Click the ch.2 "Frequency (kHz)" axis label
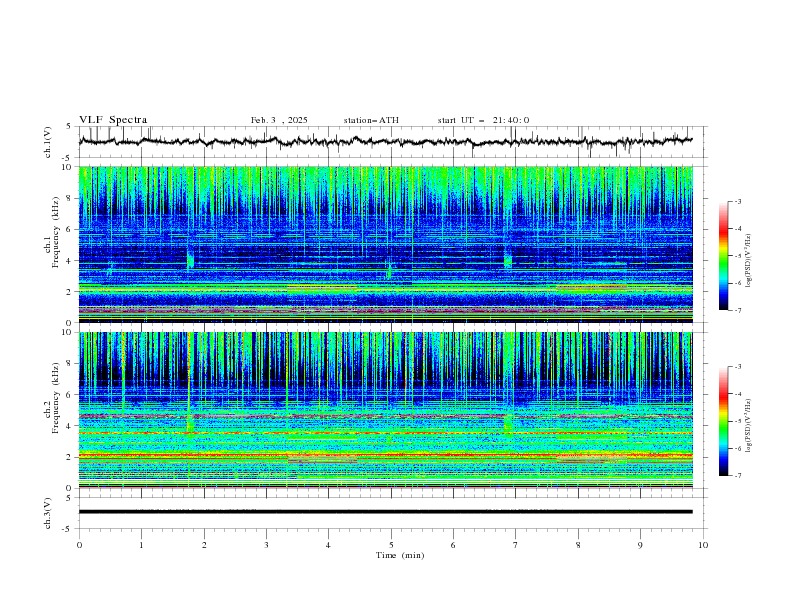This screenshot has height=612, width=792. click(x=56, y=398)
